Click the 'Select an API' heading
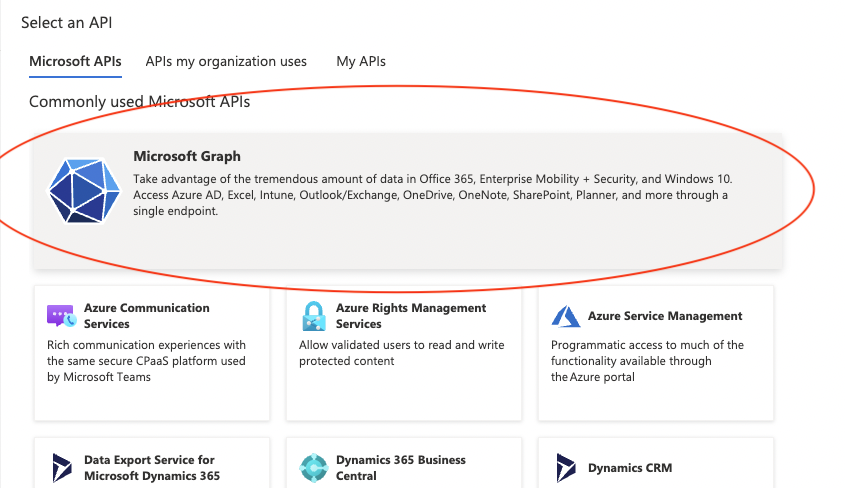 point(67,23)
